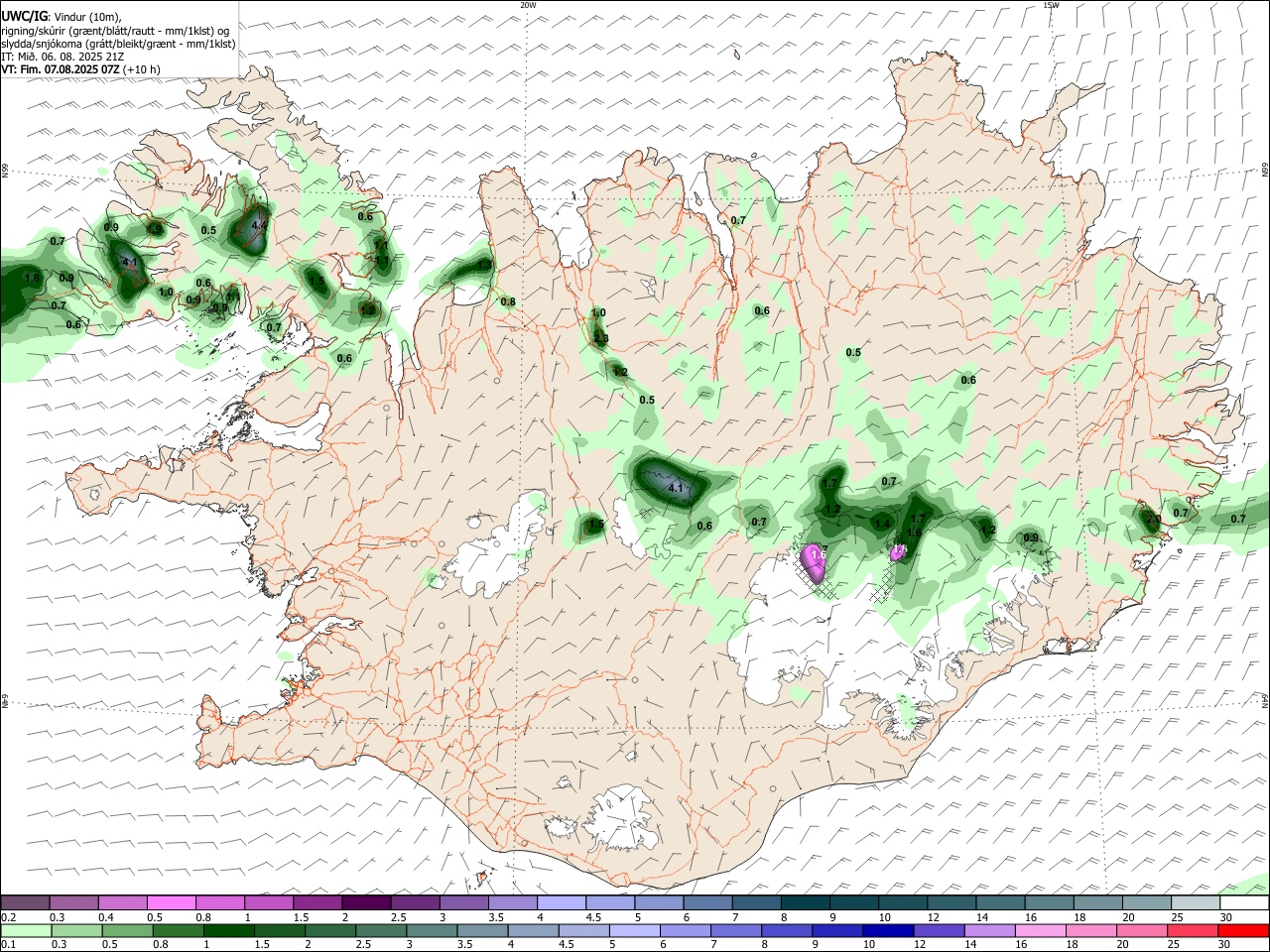The height and width of the screenshot is (952, 1270).
Task: Click the '0.4' label in the upper legend
Action: (x=106, y=917)
